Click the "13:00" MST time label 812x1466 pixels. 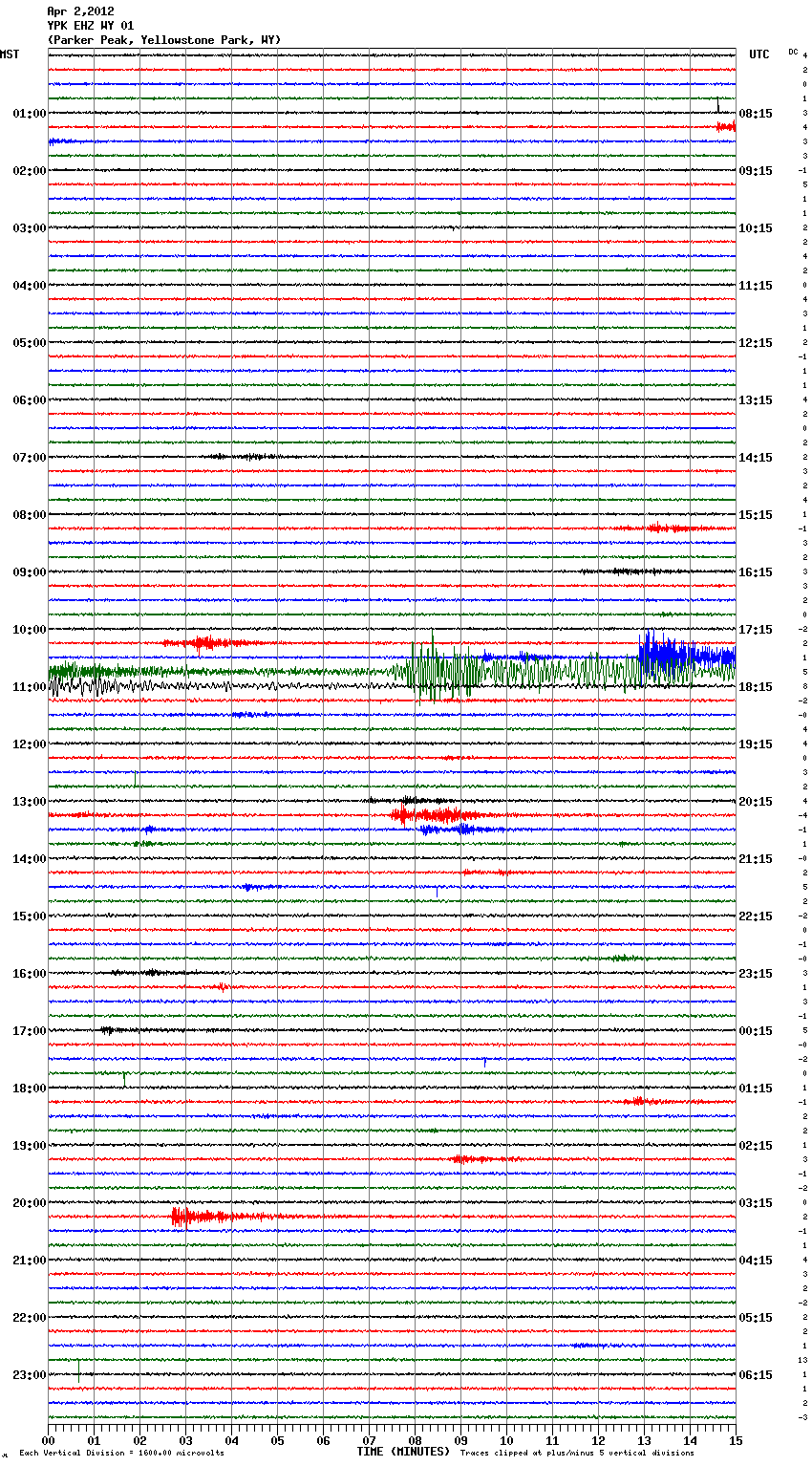(30, 802)
